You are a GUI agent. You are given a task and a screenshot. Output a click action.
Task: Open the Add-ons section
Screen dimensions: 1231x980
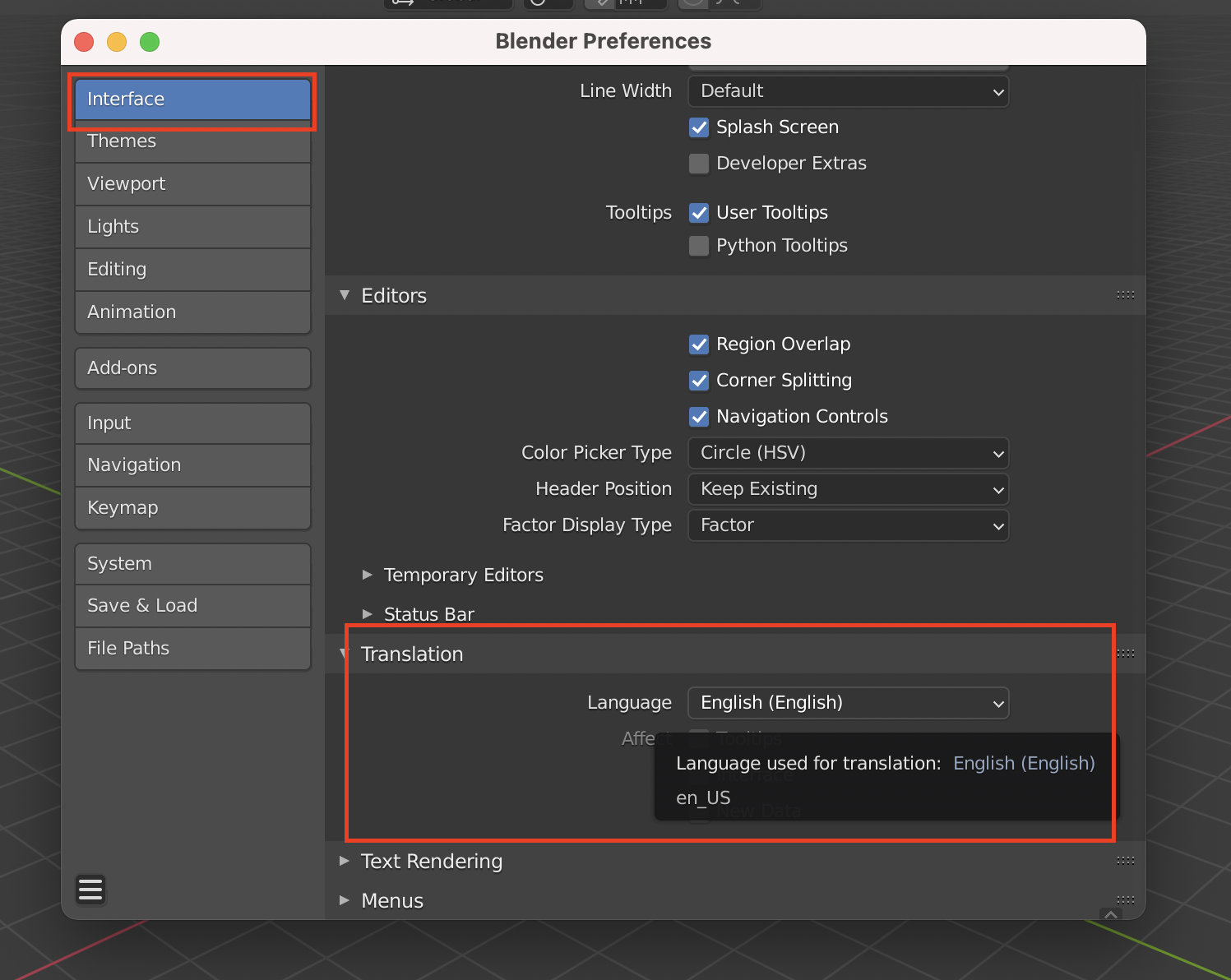[192, 368]
